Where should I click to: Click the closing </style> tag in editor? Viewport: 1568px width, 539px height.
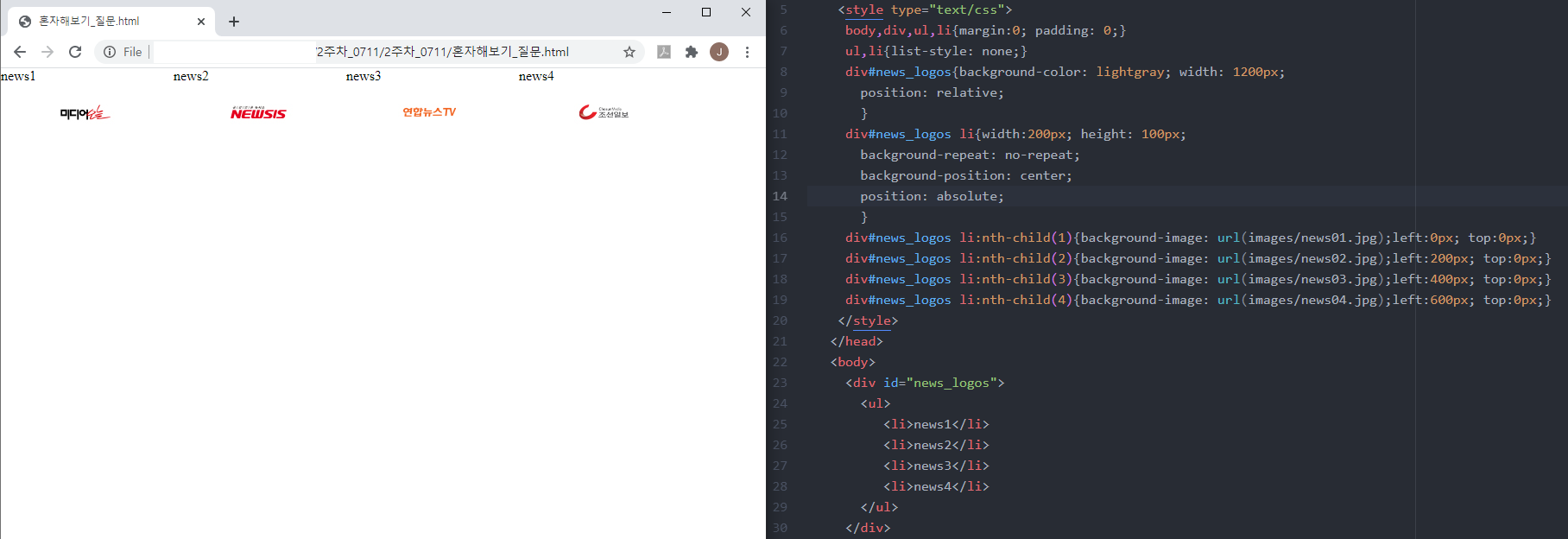click(x=868, y=320)
